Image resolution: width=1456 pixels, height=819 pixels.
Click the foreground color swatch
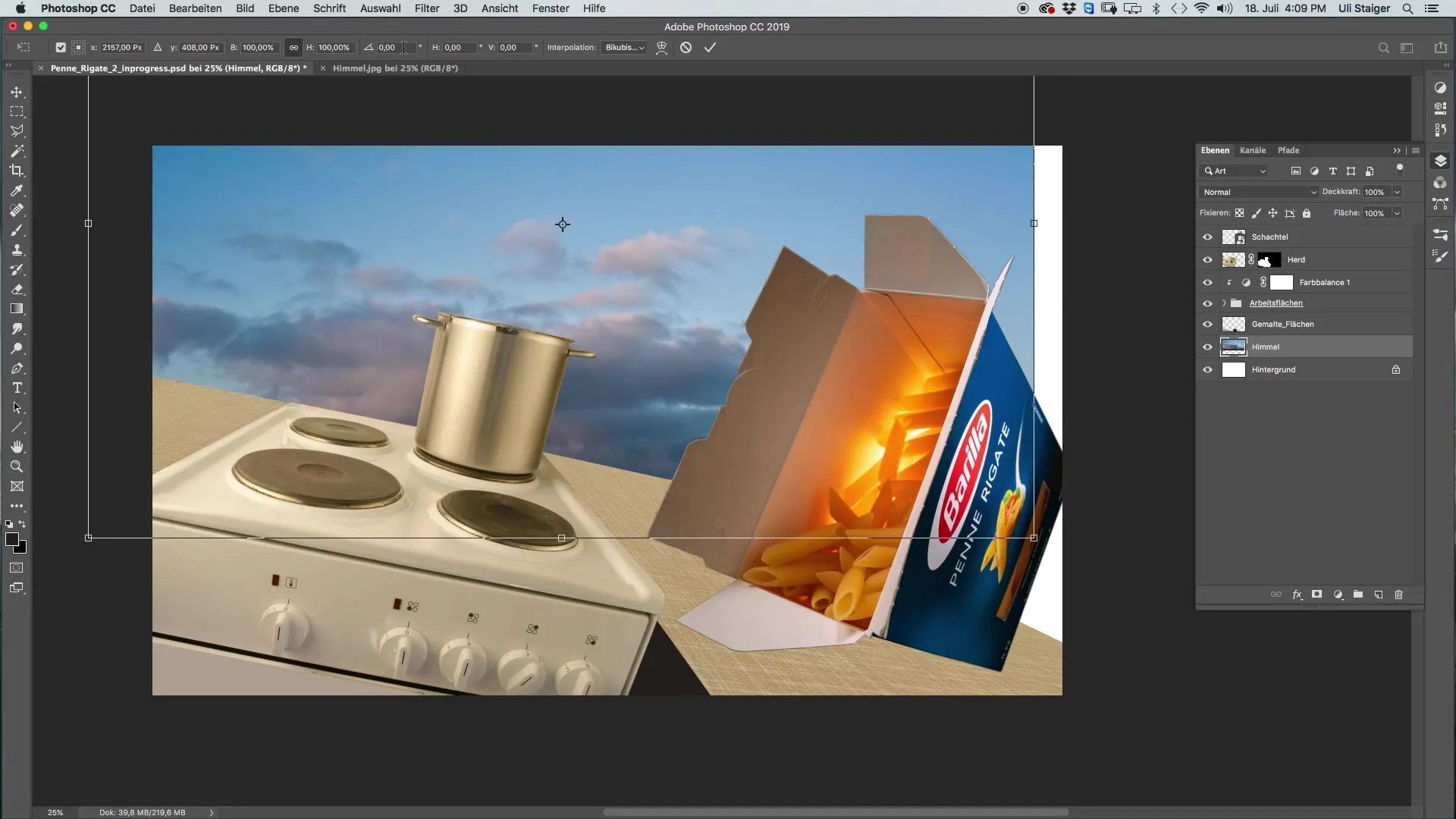[12, 539]
